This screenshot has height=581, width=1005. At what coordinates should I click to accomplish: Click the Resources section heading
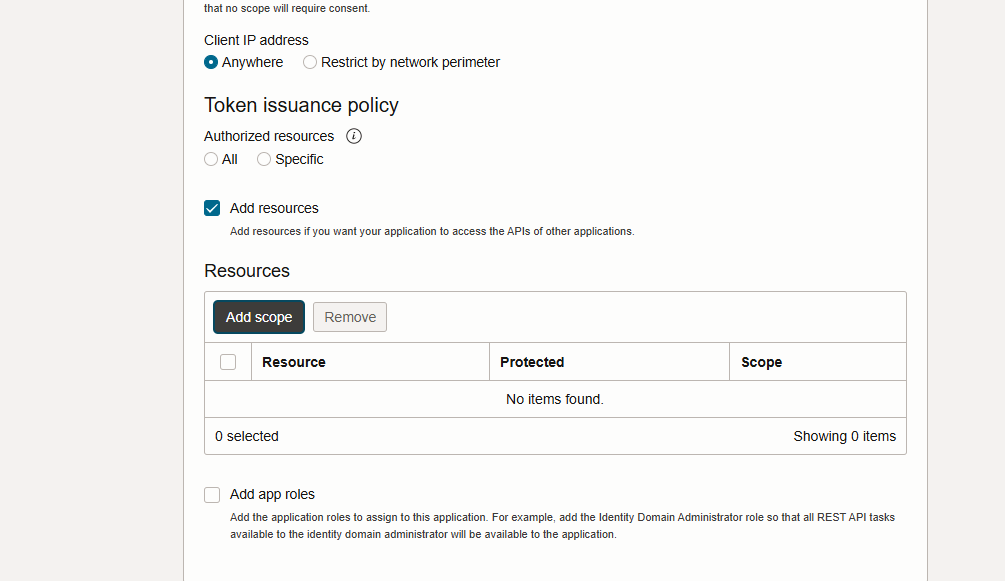[x=247, y=271]
